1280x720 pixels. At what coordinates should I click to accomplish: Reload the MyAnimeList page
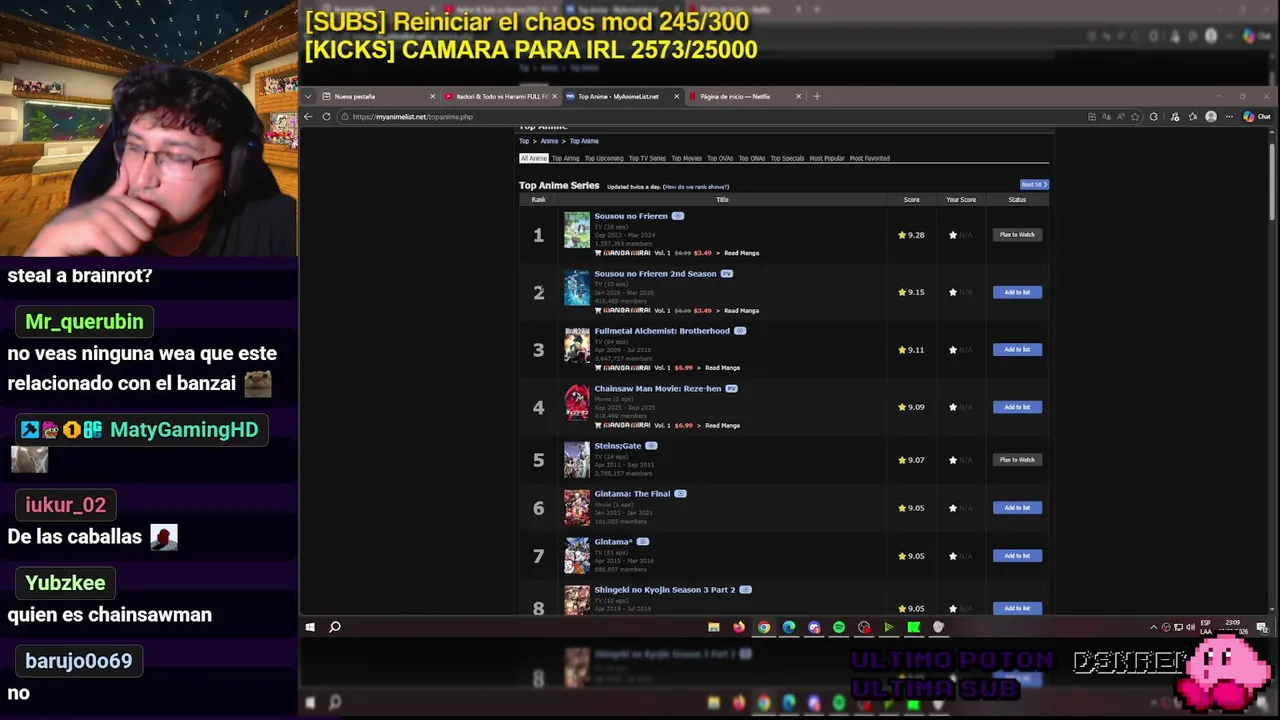[x=326, y=117]
